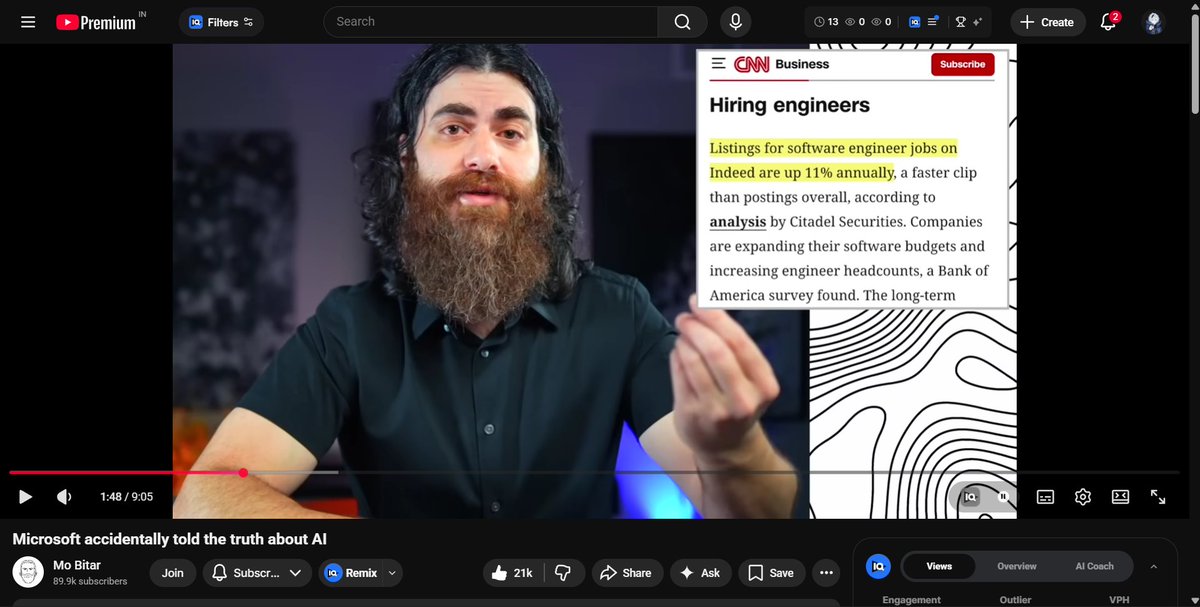1200x607 pixels.
Task: Play the video
Action: click(x=26, y=497)
